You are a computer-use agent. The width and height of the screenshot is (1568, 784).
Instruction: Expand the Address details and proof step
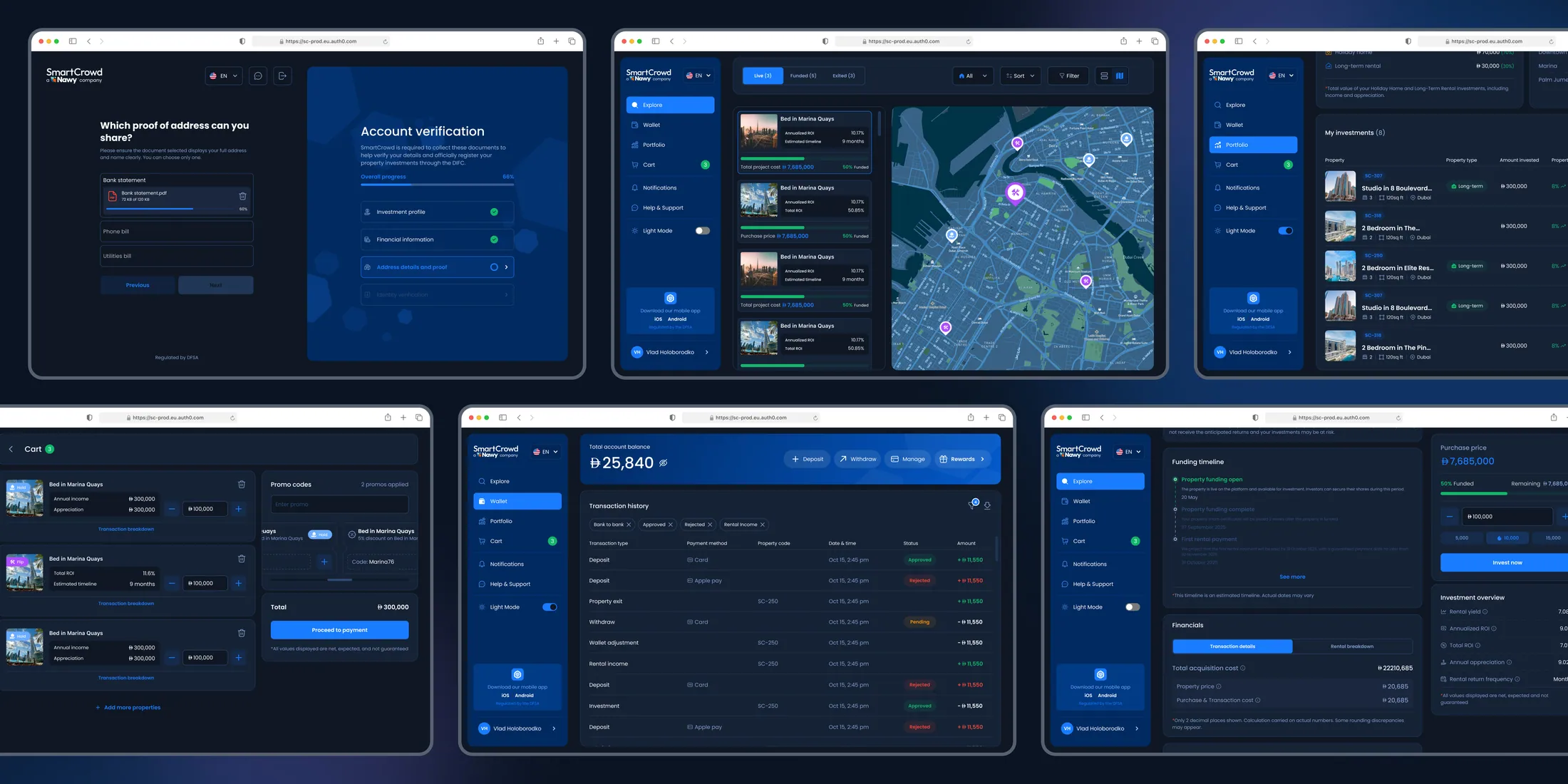(437, 267)
